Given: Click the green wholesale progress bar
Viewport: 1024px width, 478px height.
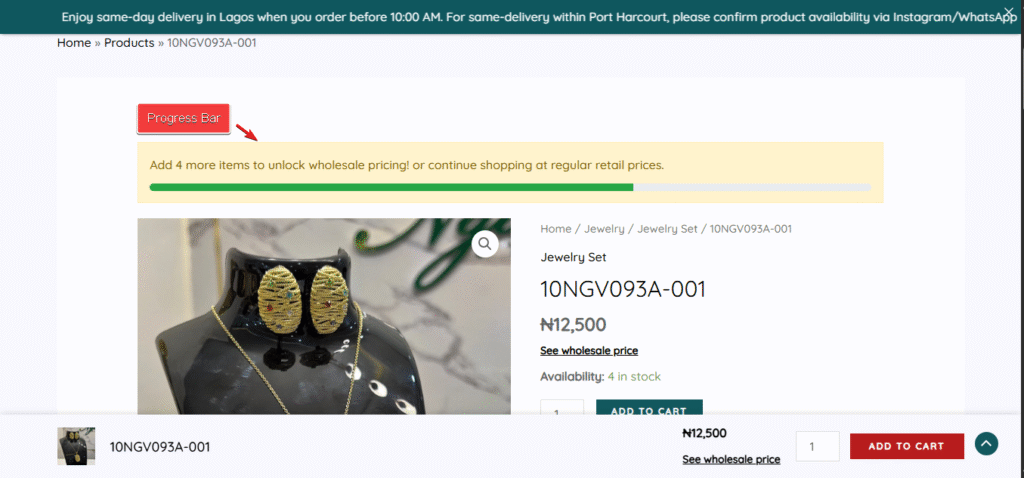Looking at the screenshot, I should coord(391,187).
